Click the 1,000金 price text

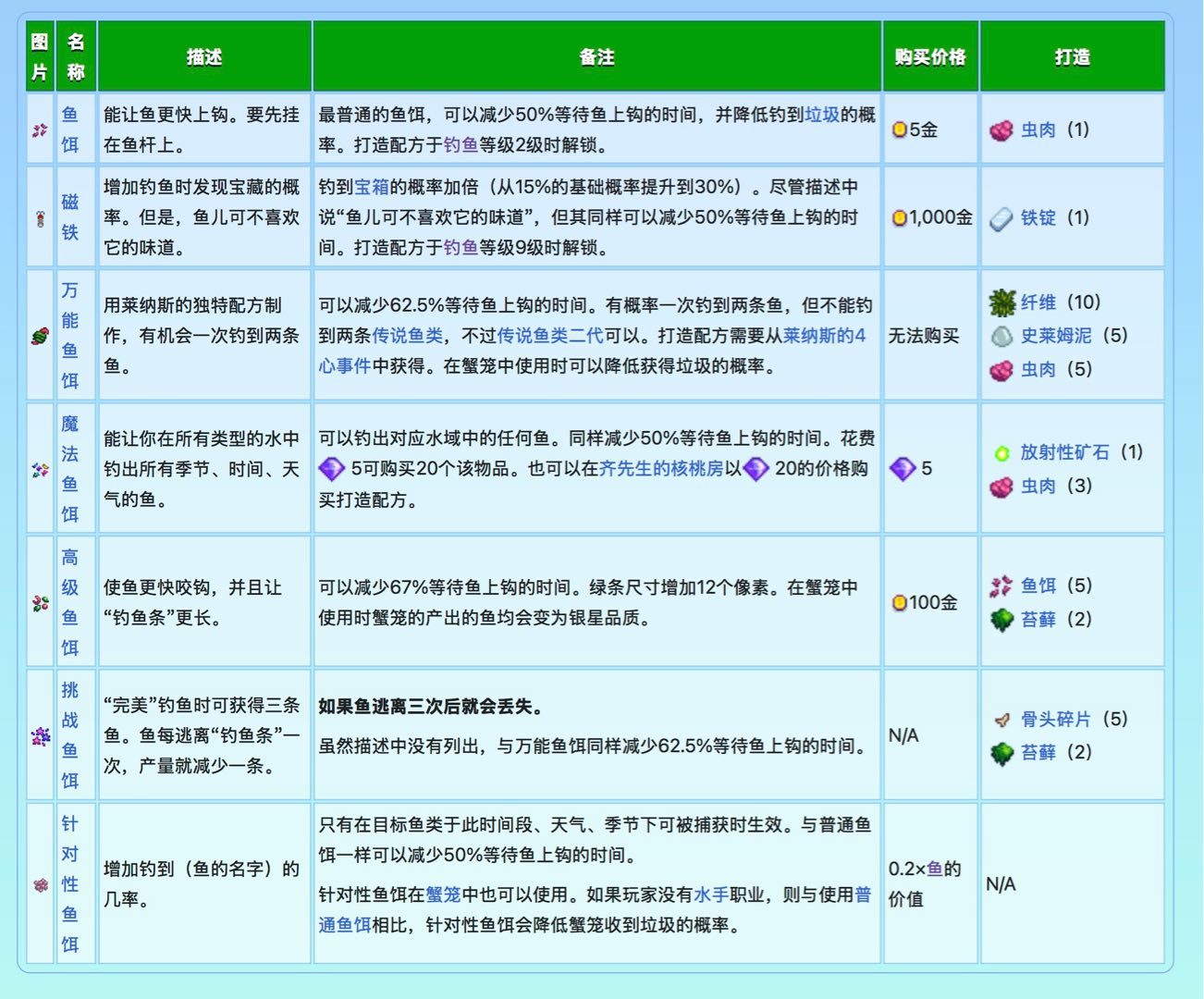[940, 218]
